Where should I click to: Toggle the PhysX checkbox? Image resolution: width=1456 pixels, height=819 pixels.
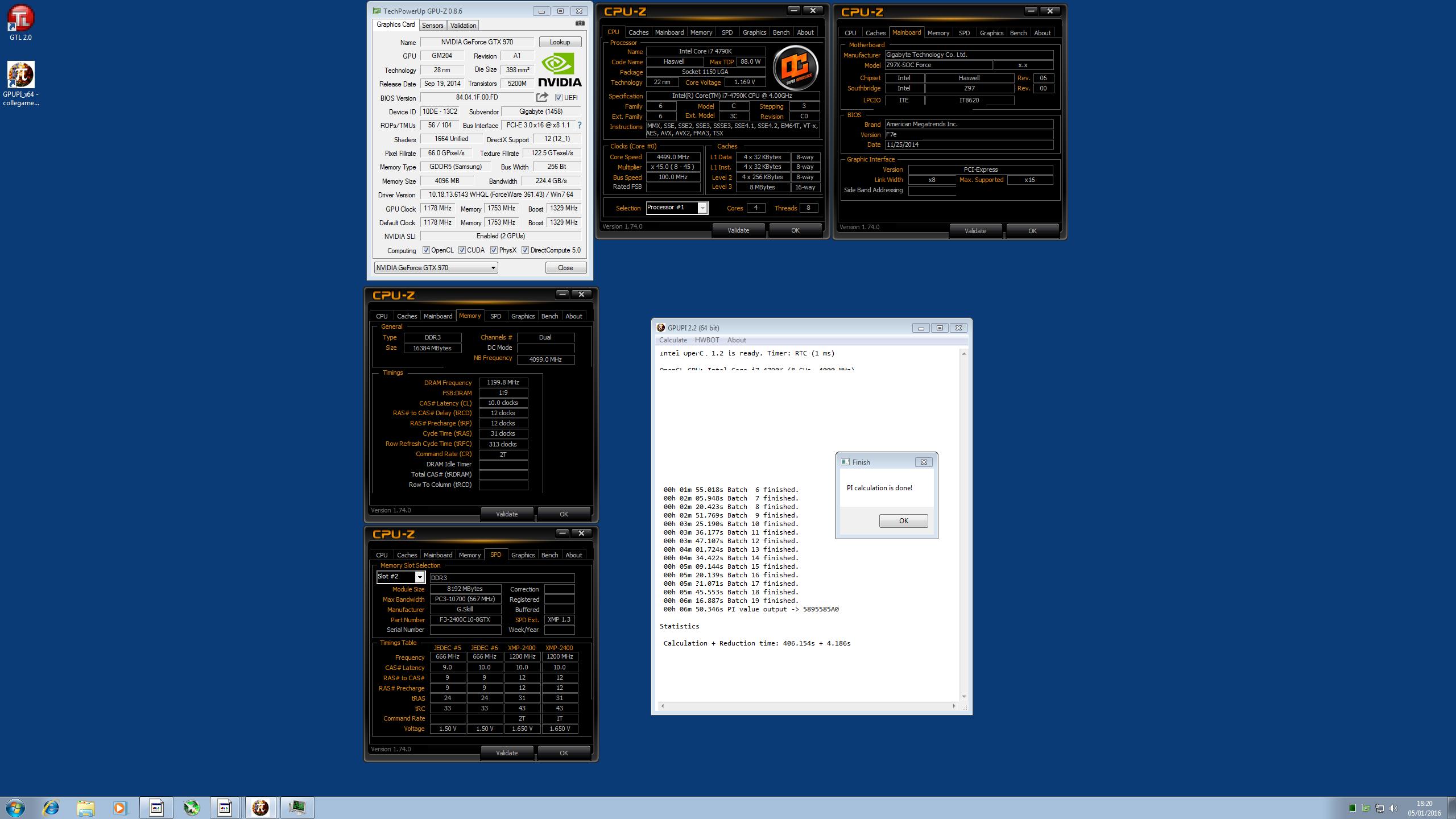pos(494,250)
